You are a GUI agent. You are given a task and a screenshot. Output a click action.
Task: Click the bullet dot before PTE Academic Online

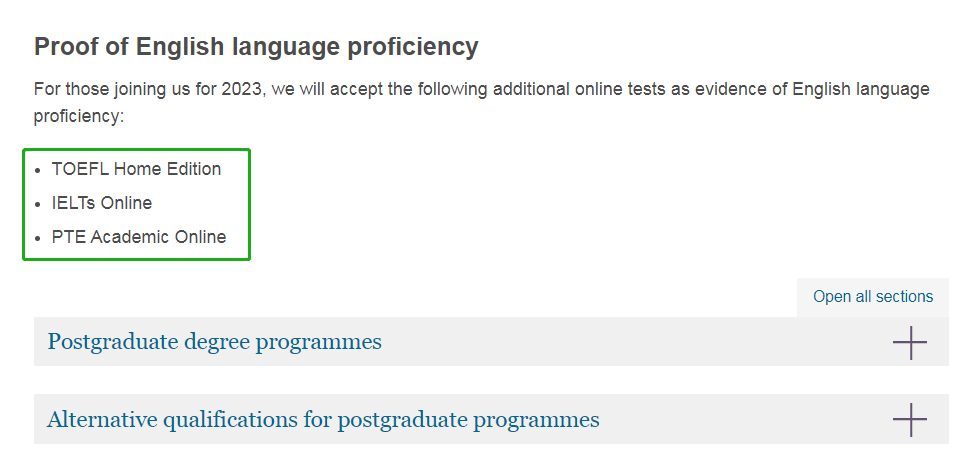tap(38, 239)
